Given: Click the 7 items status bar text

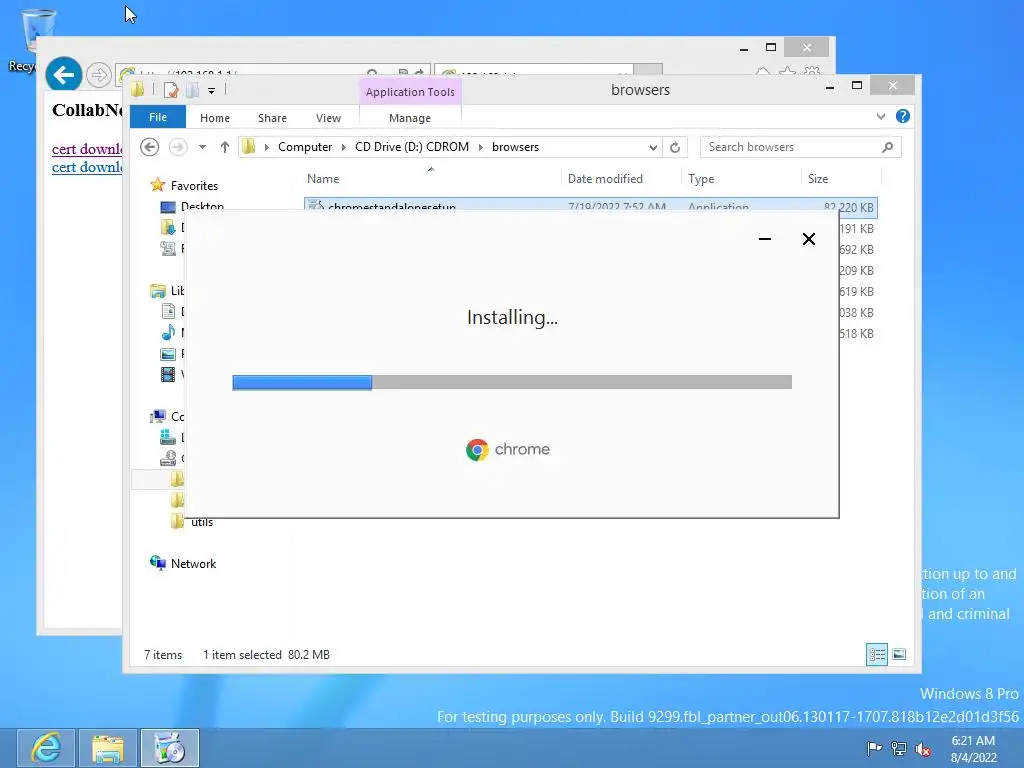Looking at the screenshot, I should tap(163, 654).
